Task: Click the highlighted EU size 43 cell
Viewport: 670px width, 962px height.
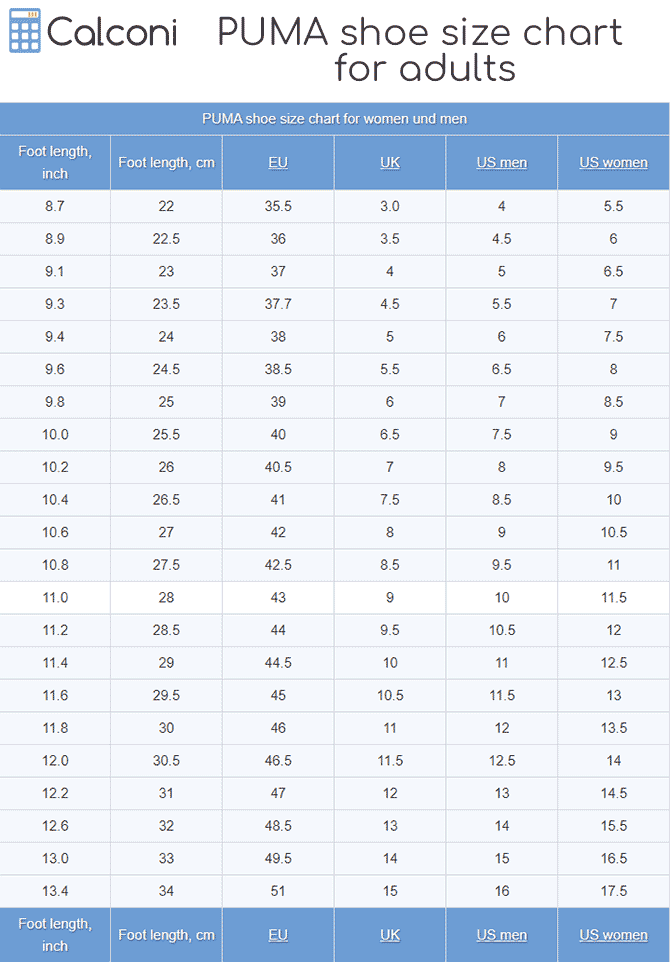Action: coord(278,597)
